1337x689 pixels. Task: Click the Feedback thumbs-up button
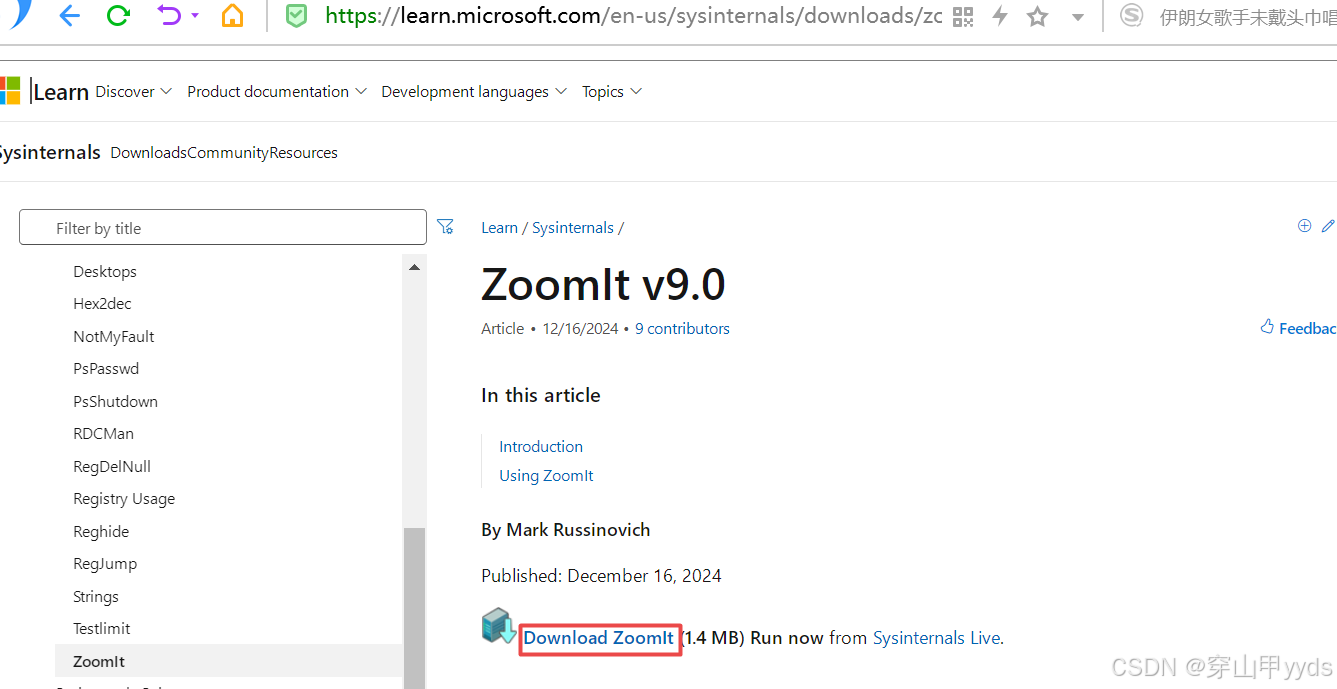pos(1298,328)
